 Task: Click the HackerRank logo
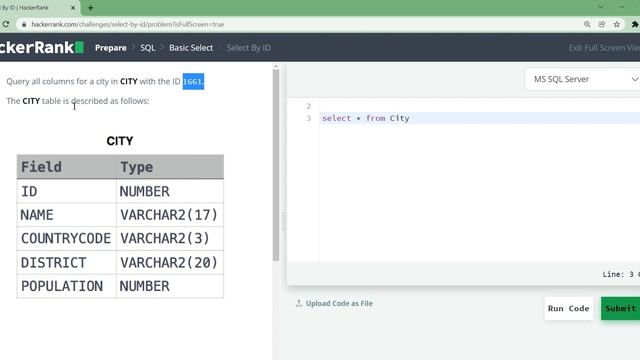42,47
